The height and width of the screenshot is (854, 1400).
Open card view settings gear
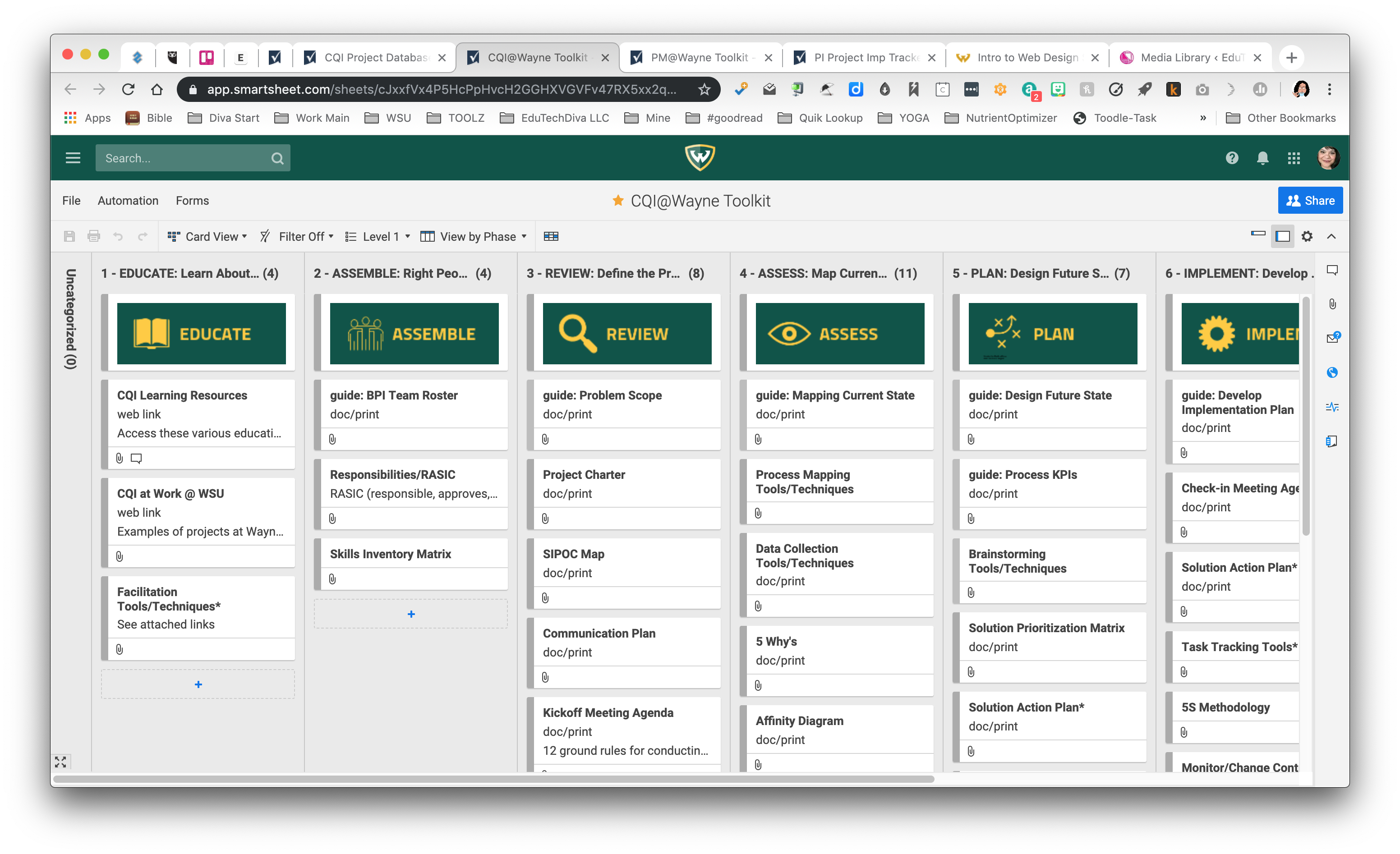[1307, 236]
